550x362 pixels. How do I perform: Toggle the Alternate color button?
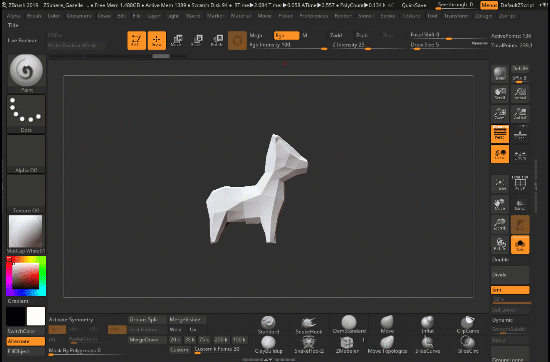[x=26, y=341]
